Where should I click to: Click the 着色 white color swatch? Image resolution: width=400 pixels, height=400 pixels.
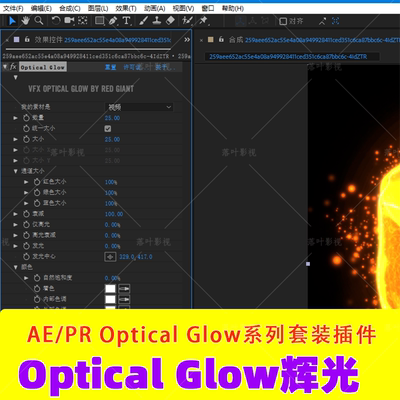pos(110,289)
